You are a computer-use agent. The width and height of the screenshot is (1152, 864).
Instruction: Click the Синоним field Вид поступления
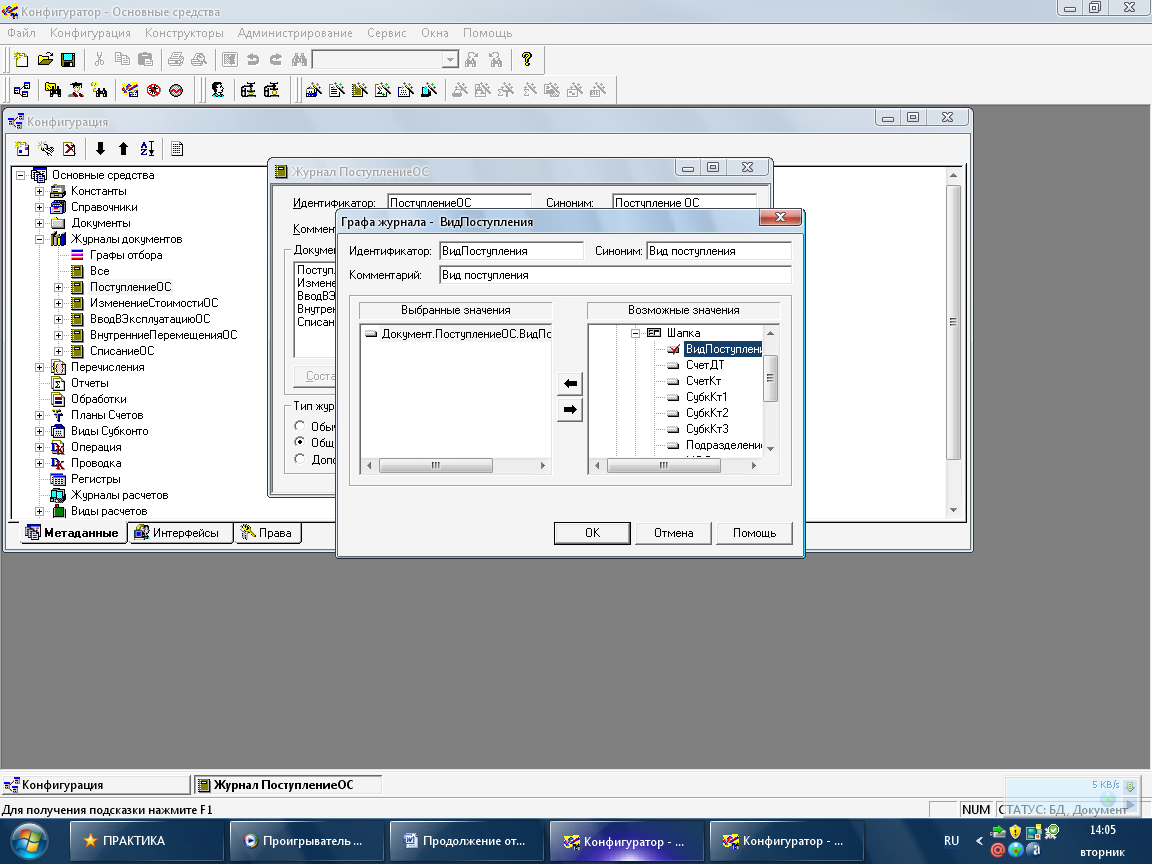pyautogui.click(x=719, y=251)
